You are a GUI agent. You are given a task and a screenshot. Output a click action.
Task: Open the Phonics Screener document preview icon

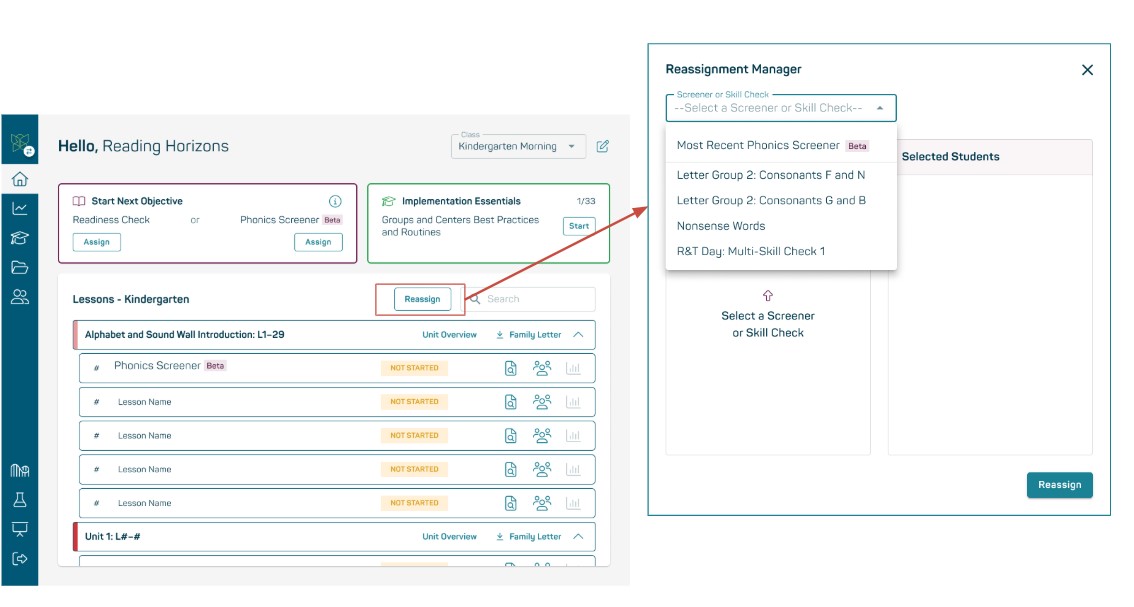[511, 368]
